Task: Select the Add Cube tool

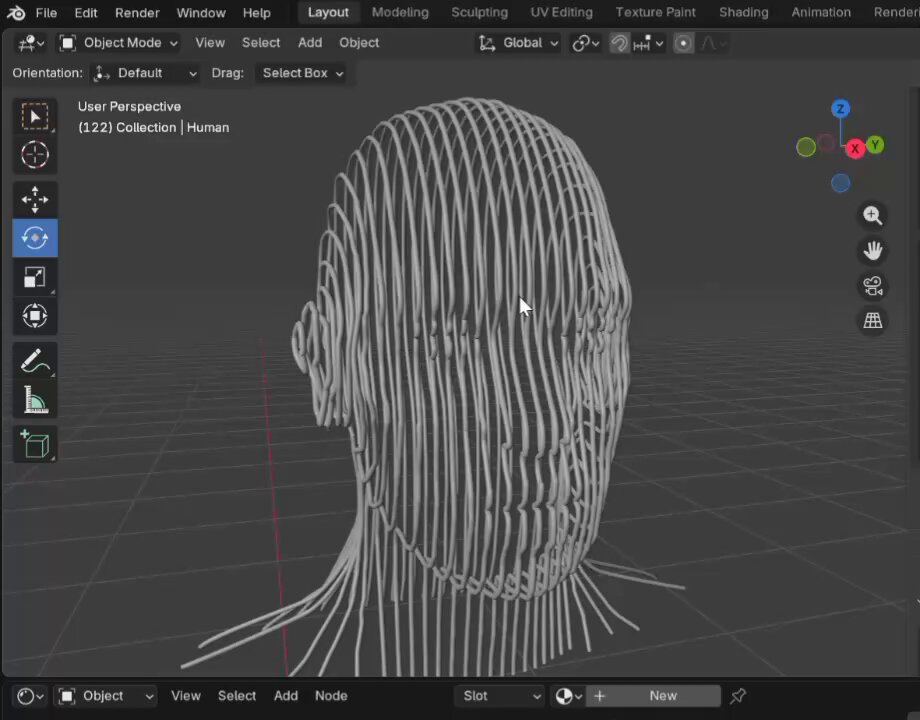Action: pyautogui.click(x=35, y=444)
